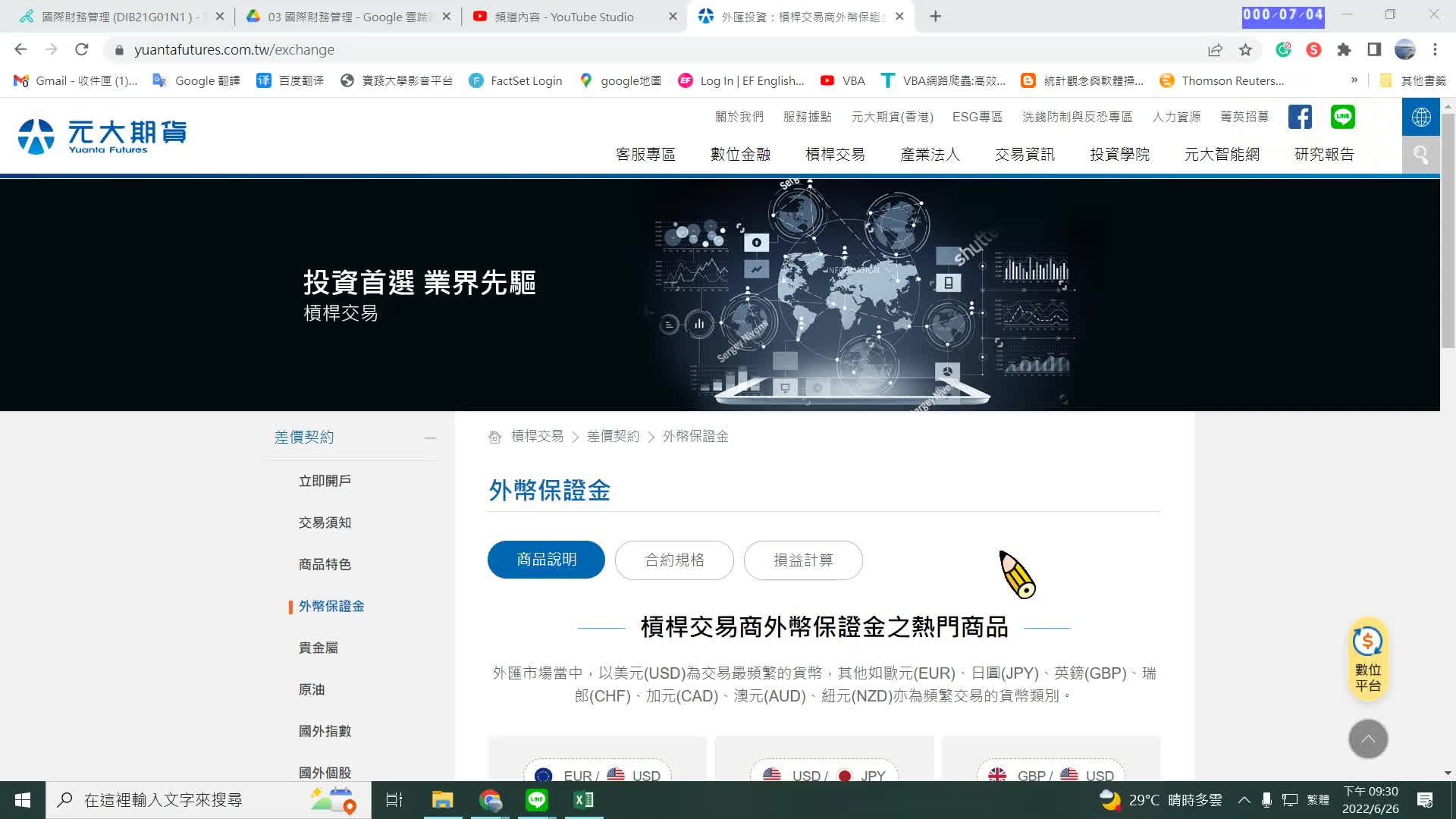Click the Chrome taskbar icon
Viewport: 1456px width, 819px height.
click(x=490, y=800)
